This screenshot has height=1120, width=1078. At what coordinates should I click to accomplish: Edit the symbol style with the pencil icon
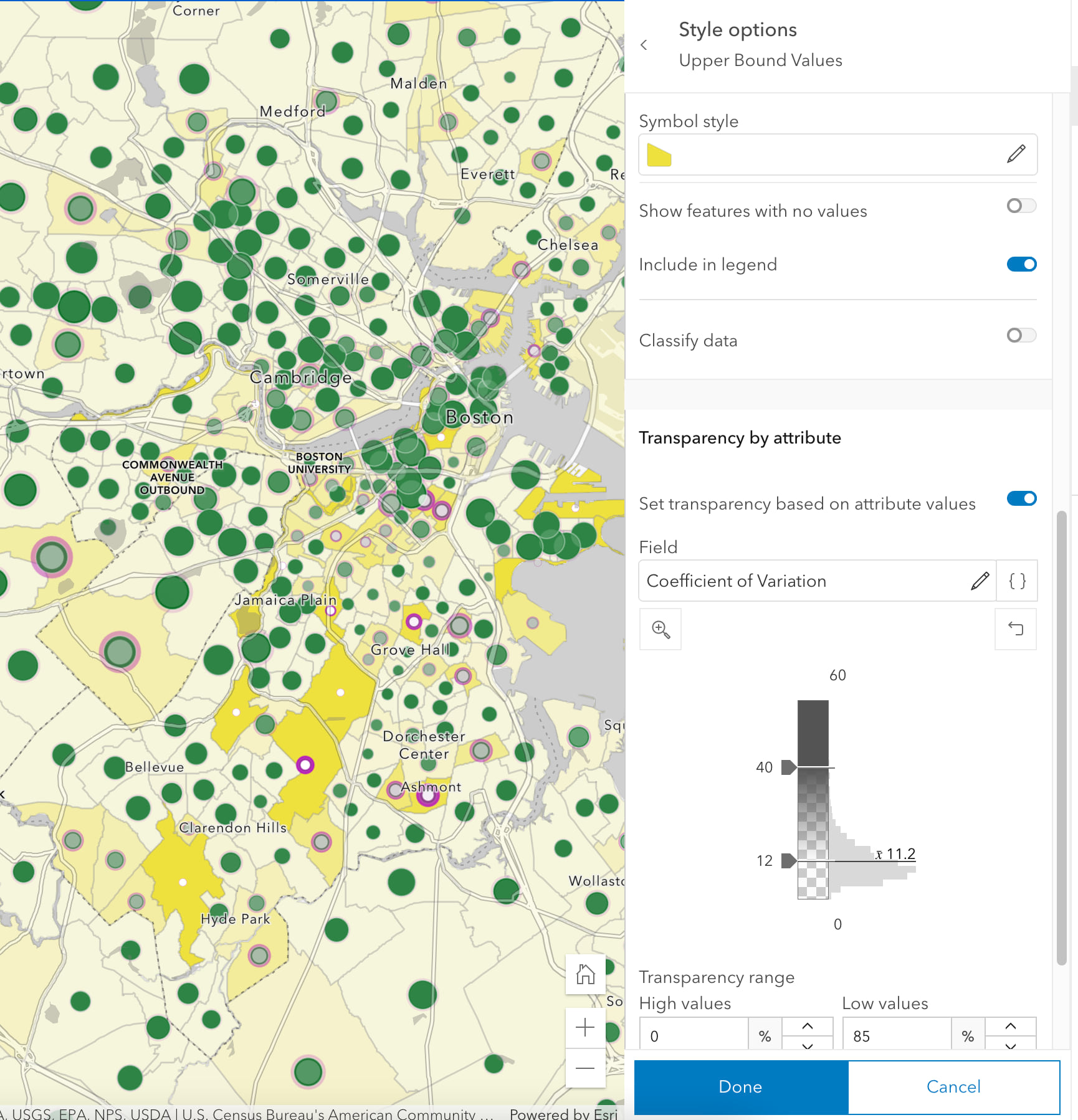pos(1016,154)
